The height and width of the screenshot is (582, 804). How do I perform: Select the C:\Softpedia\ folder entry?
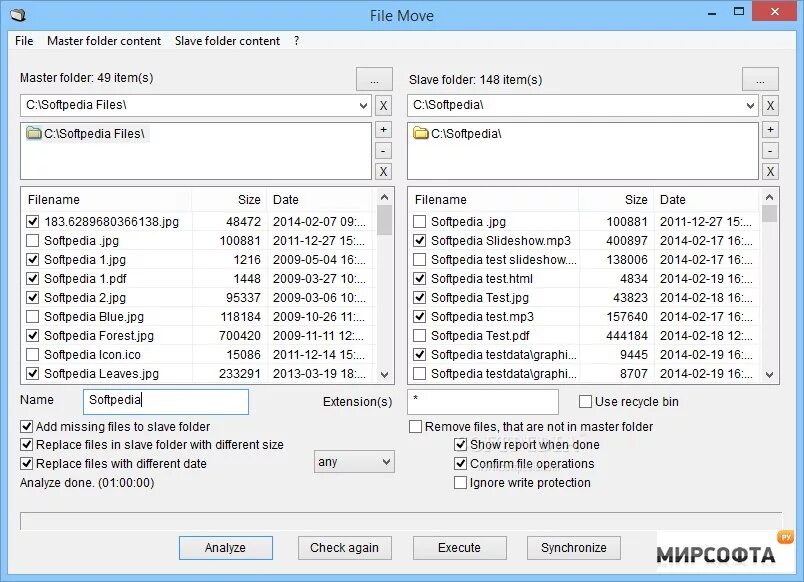coord(460,133)
